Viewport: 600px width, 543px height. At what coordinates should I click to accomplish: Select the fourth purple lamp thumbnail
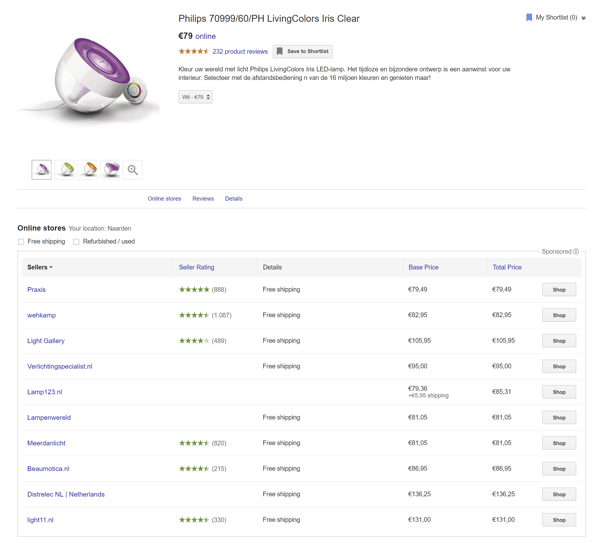tap(110, 170)
